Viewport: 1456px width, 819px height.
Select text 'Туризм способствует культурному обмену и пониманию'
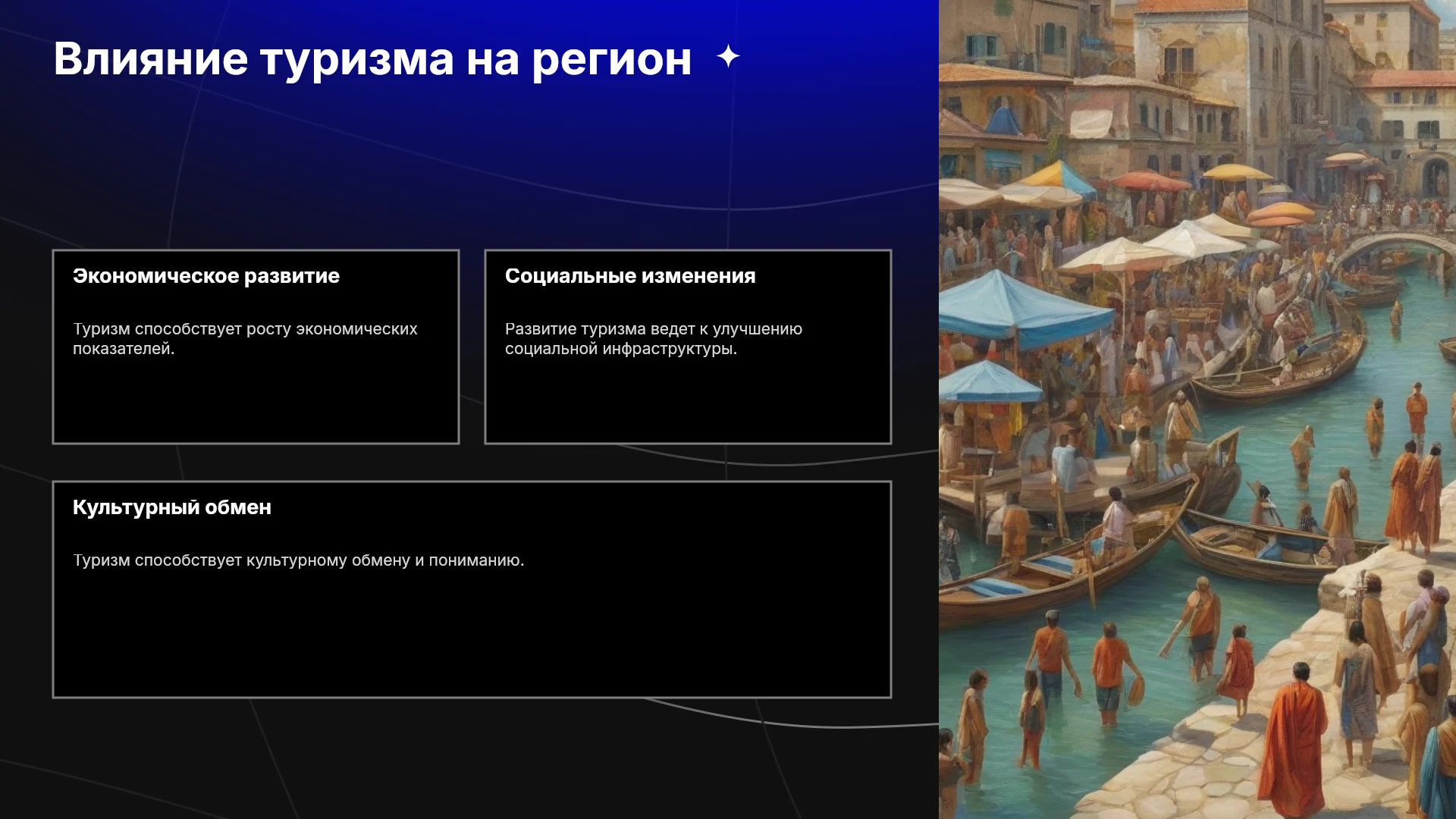pyautogui.click(x=298, y=560)
